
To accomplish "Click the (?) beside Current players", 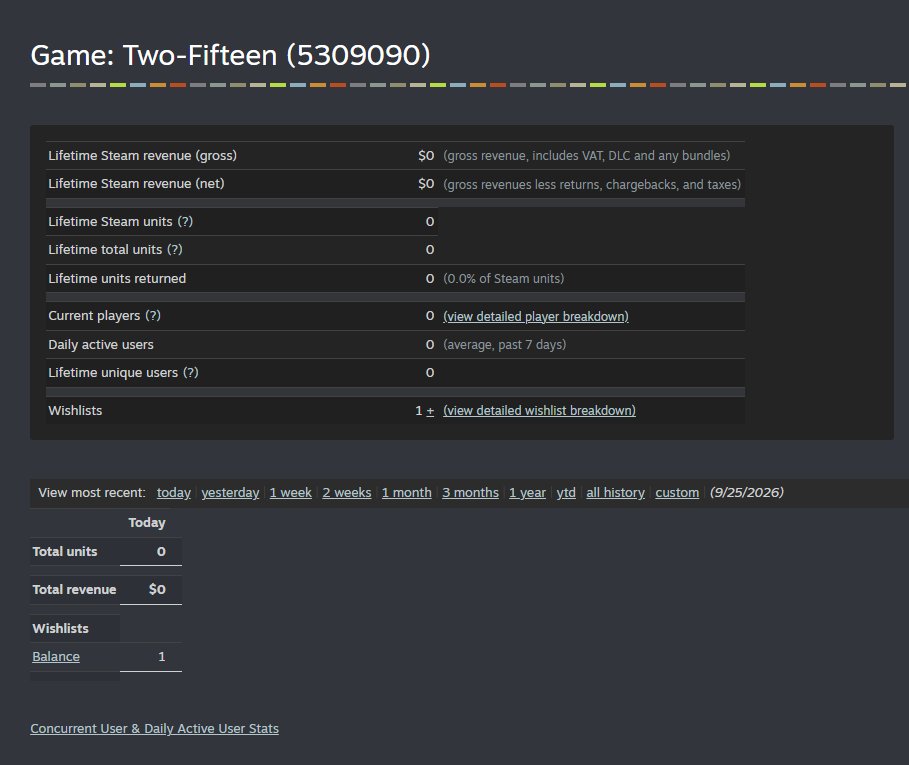I will (x=152, y=315).
